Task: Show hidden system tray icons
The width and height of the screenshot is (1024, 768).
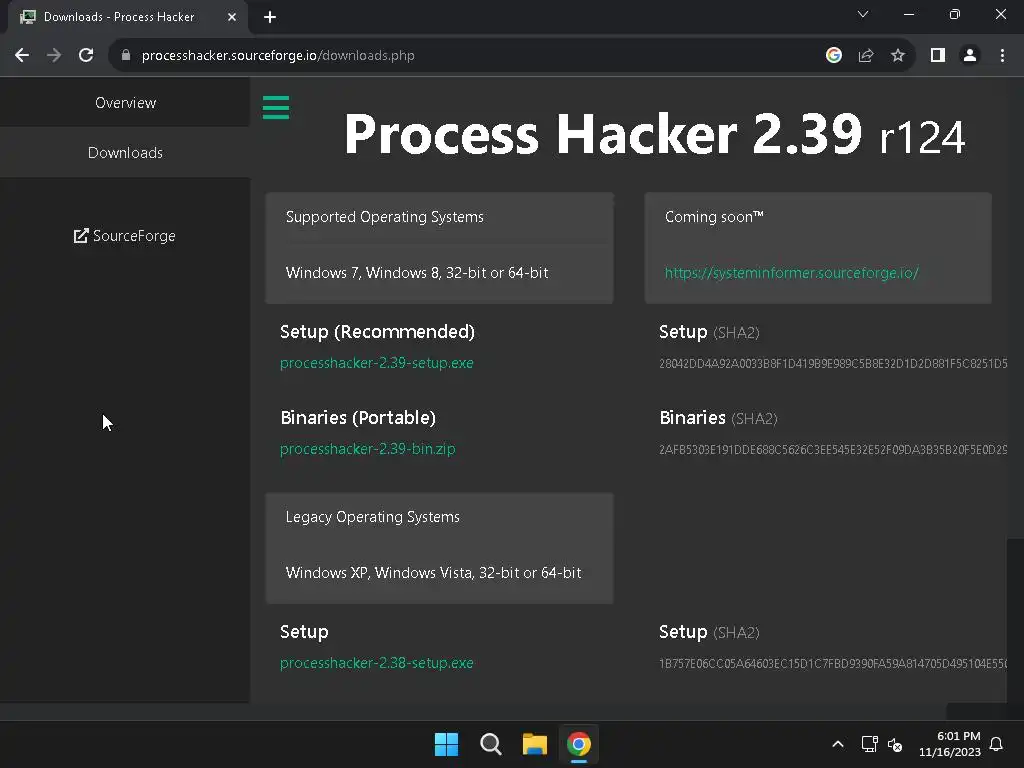Action: (x=838, y=744)
